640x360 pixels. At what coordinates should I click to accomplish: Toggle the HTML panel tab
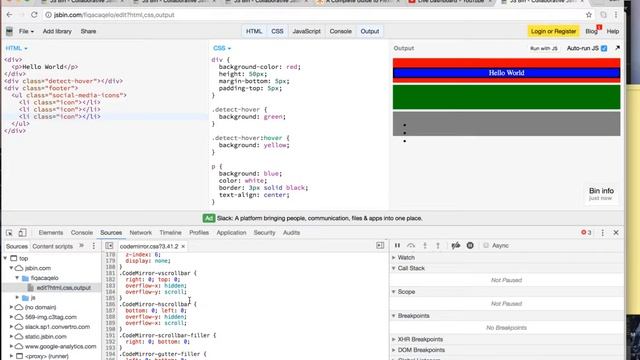click(254, 31)
